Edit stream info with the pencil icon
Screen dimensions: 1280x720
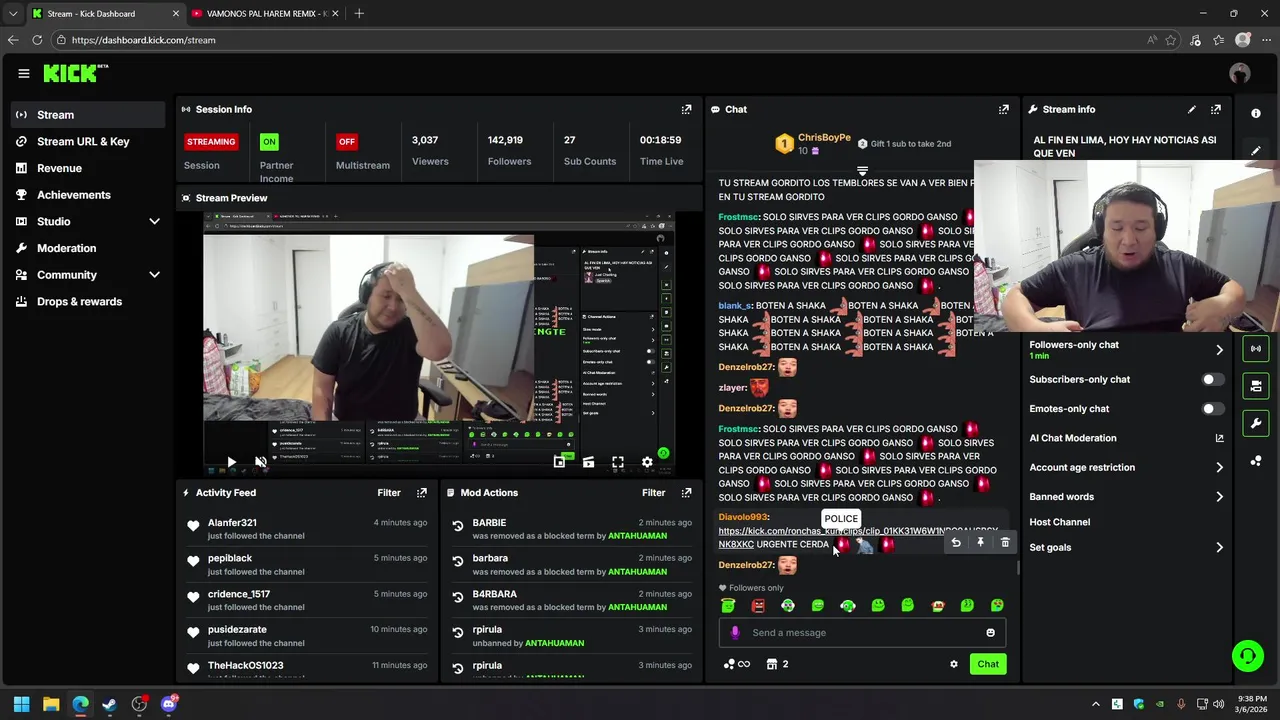pos(1191,109)
